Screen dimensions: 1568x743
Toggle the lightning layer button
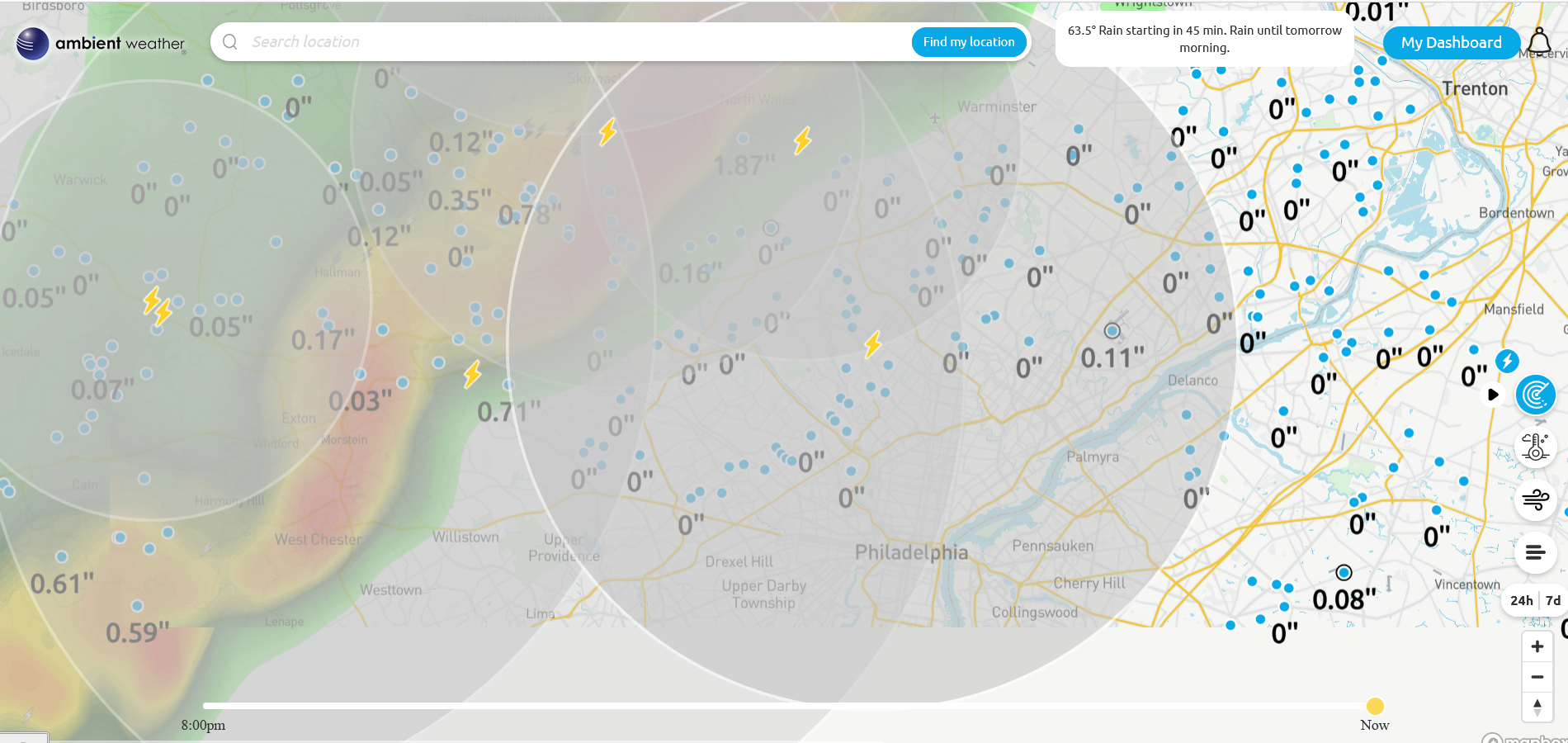[1507, 361]
